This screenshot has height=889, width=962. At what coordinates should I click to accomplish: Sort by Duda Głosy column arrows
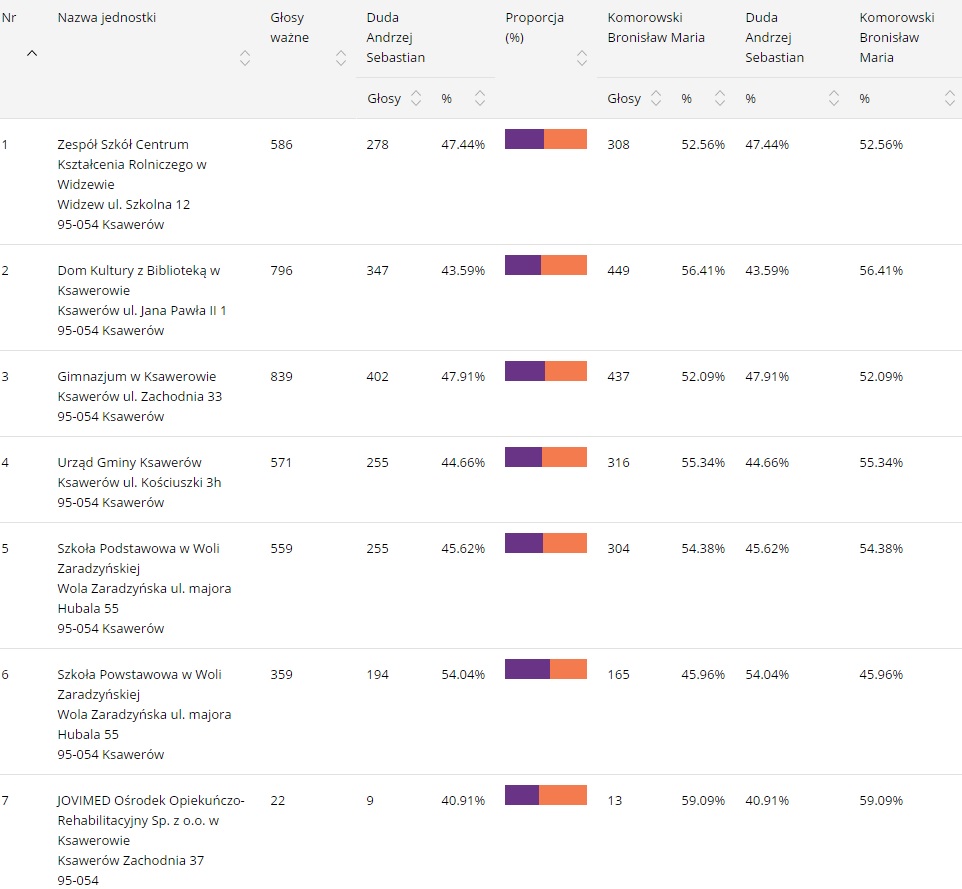[x=416, y=98]
